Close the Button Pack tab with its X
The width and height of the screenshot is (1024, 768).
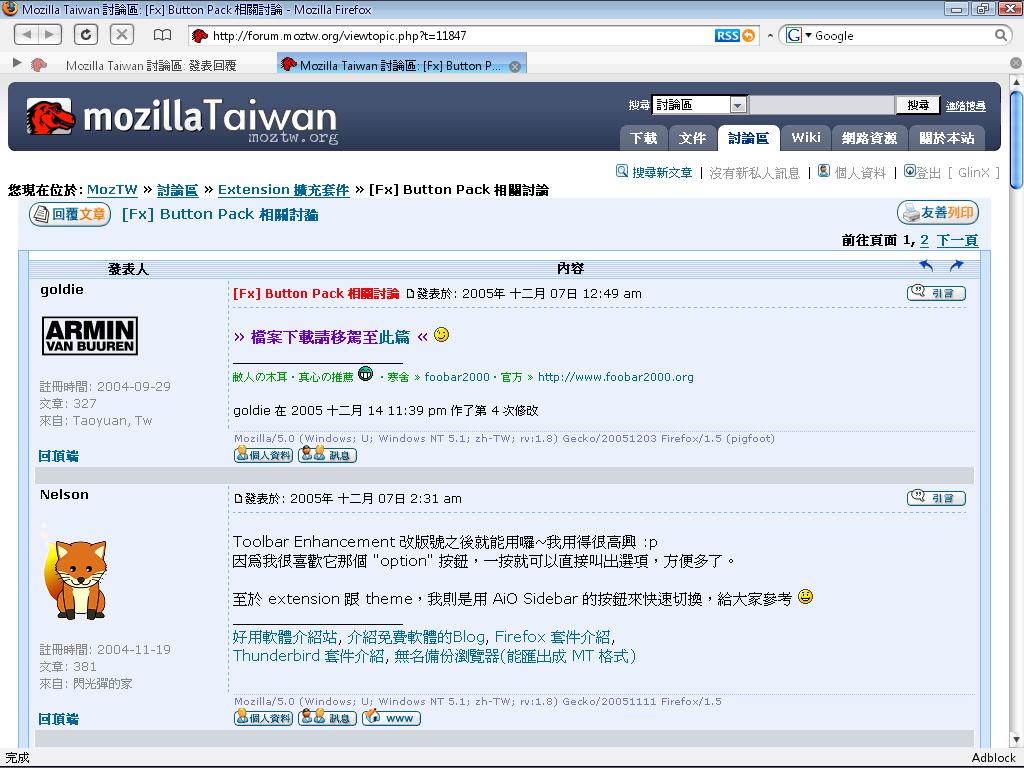515,66
